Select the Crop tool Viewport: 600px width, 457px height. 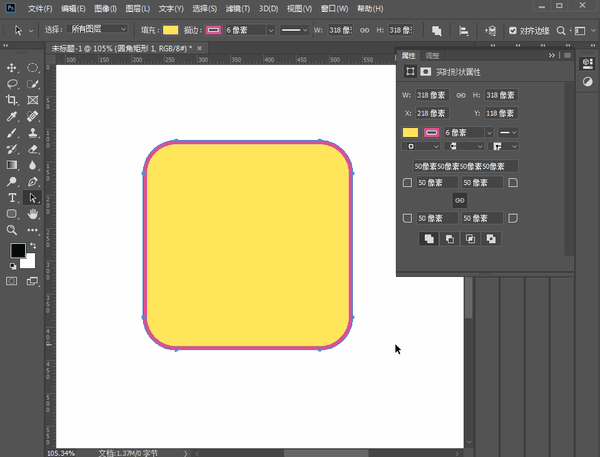pos(11,100)
